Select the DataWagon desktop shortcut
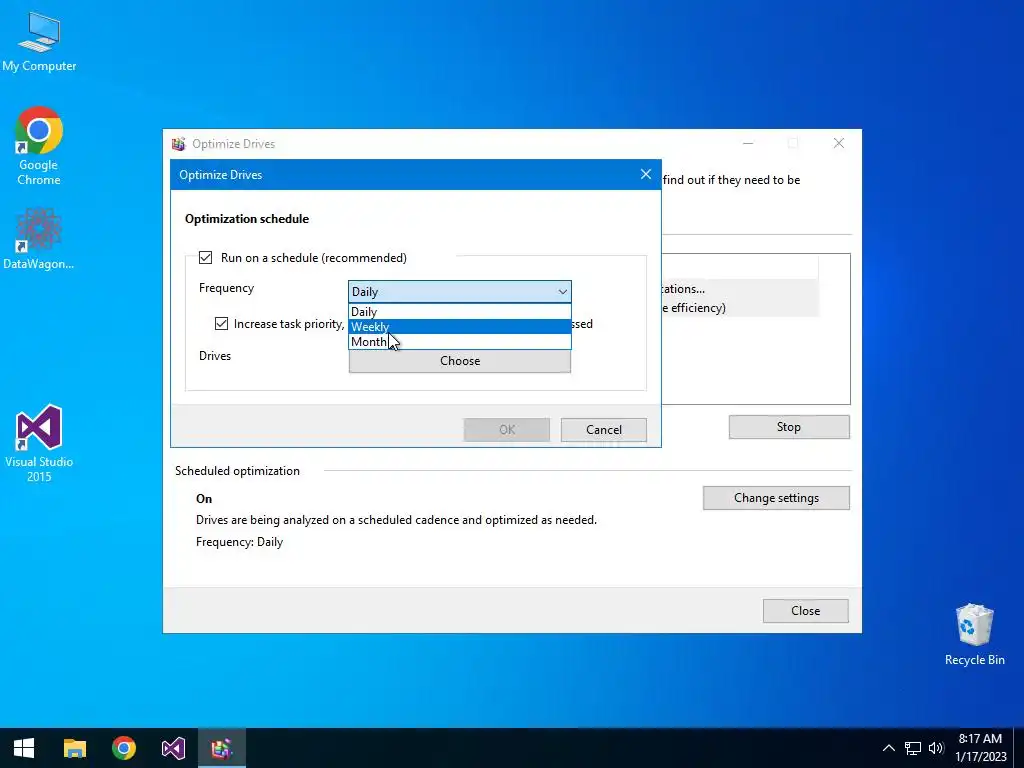Image resolution: width=1024 pixels, height=768 pixels. (39, 238)
